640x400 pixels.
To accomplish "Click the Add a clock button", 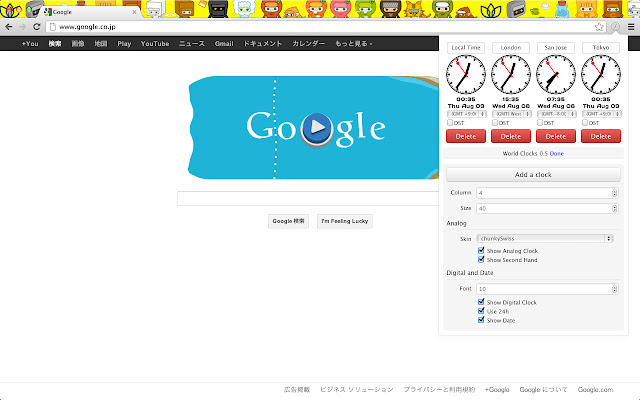I will tap(533, 174).
